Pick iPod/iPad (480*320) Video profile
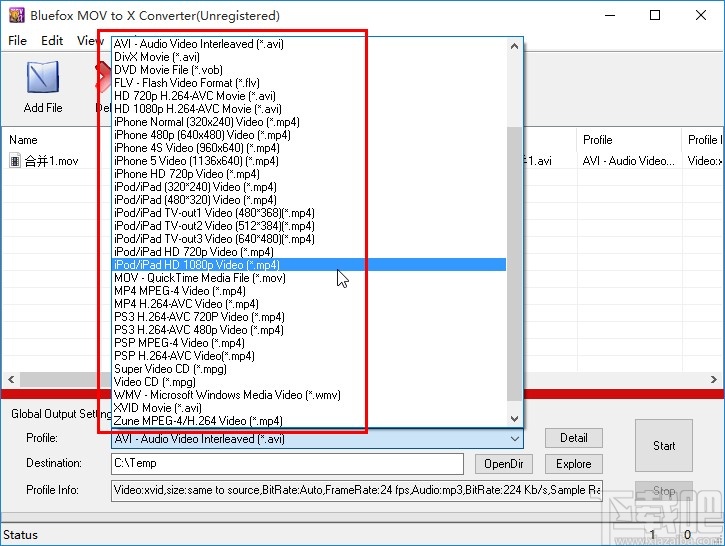725x546 pixels. (309, 200)
